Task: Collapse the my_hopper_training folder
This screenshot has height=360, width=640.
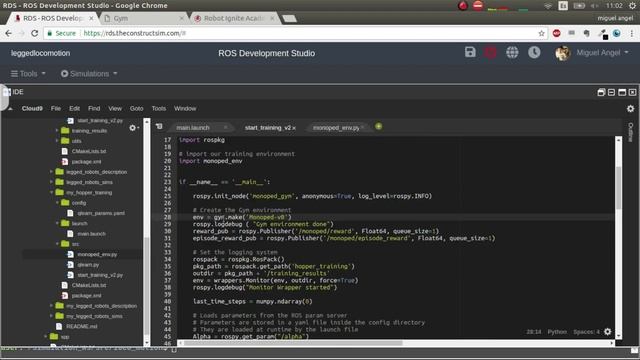Action: 51,192
